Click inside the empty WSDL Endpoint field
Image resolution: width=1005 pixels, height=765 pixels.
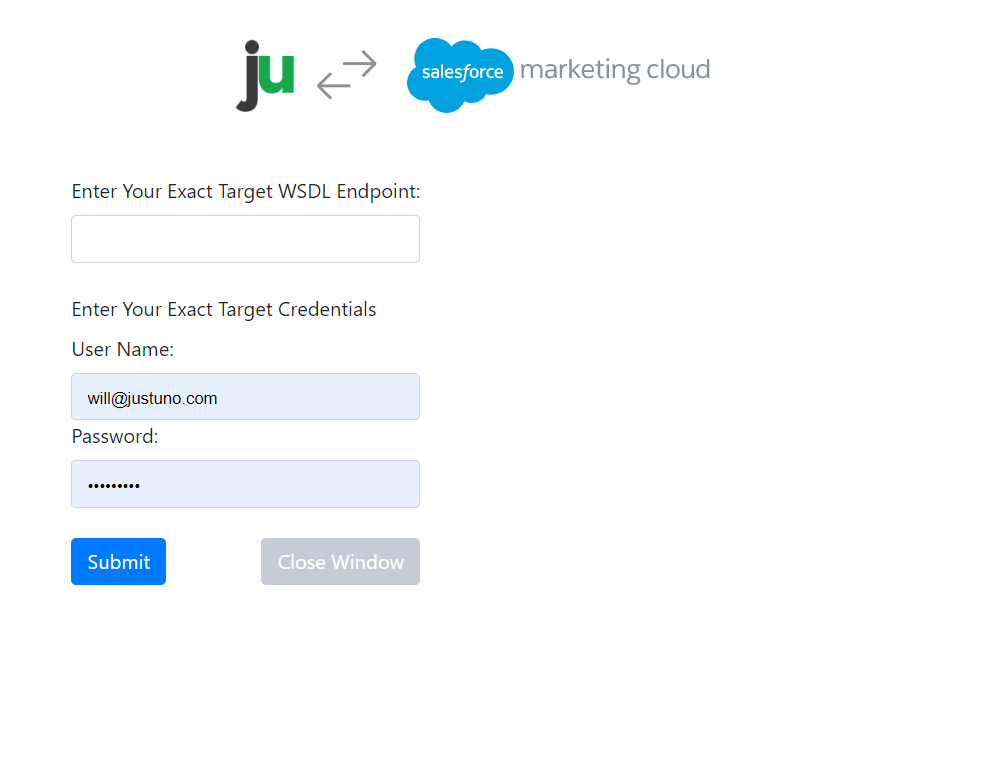click(245, 238)
